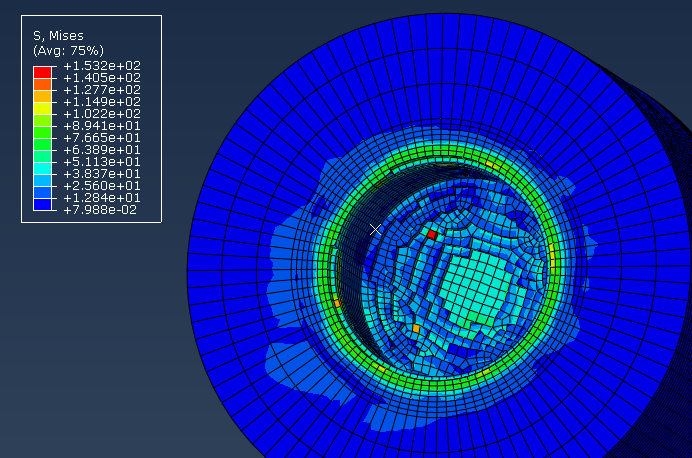Click the yellow legend swatch beside +1.149e+02
The width and height of the screenshot is (692, 458).
coord(42,108)
